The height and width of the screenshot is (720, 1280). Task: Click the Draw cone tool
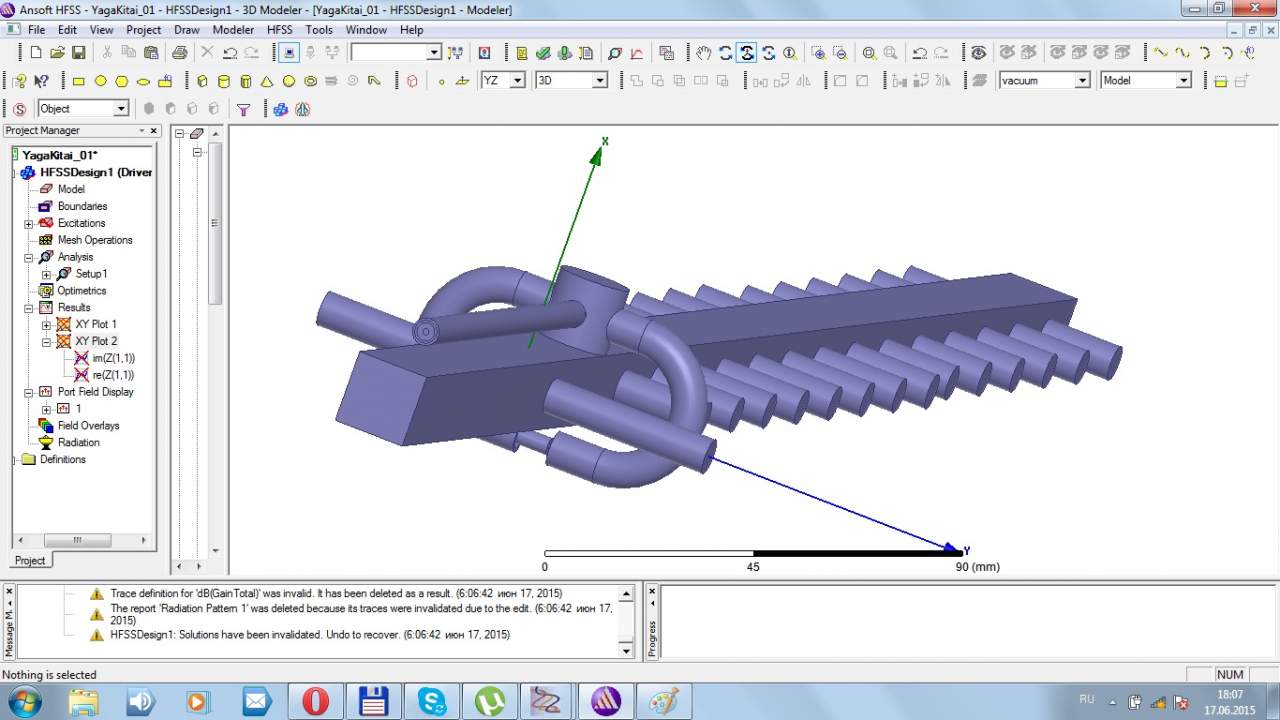(267, 81)
